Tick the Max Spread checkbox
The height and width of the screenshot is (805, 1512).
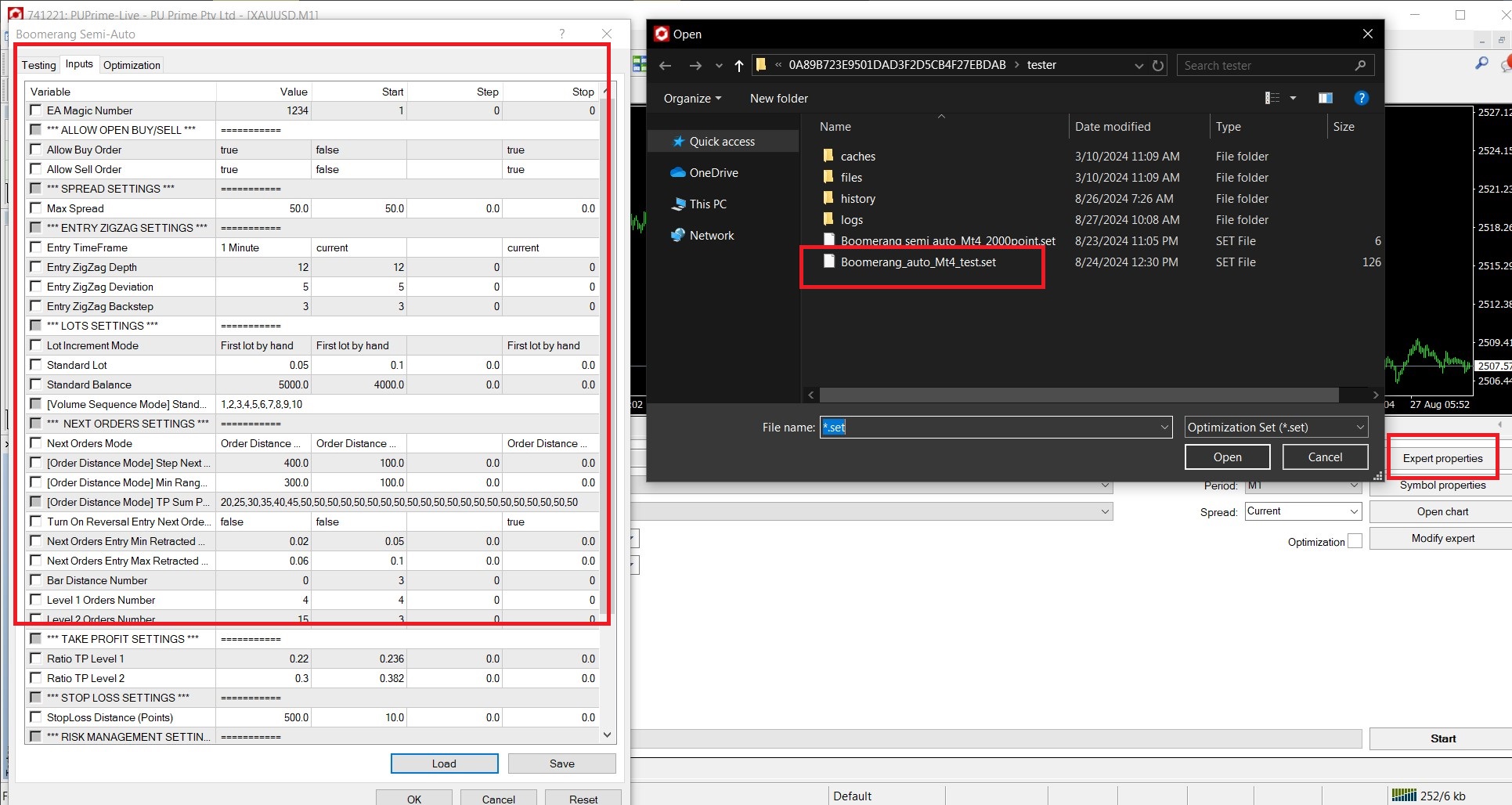pos(35,208)
